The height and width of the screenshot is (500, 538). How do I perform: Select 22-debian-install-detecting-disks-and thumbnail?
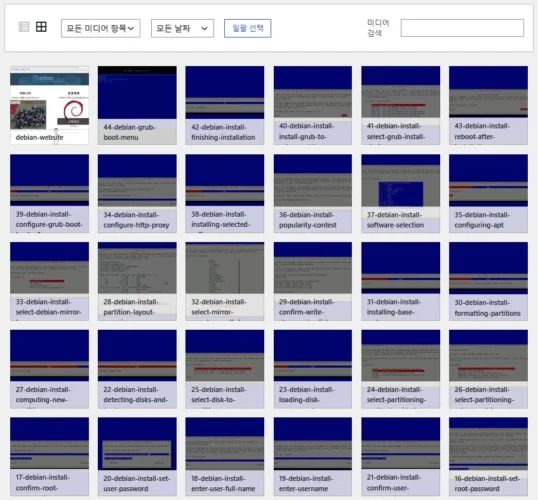click(x=137, y=369)
